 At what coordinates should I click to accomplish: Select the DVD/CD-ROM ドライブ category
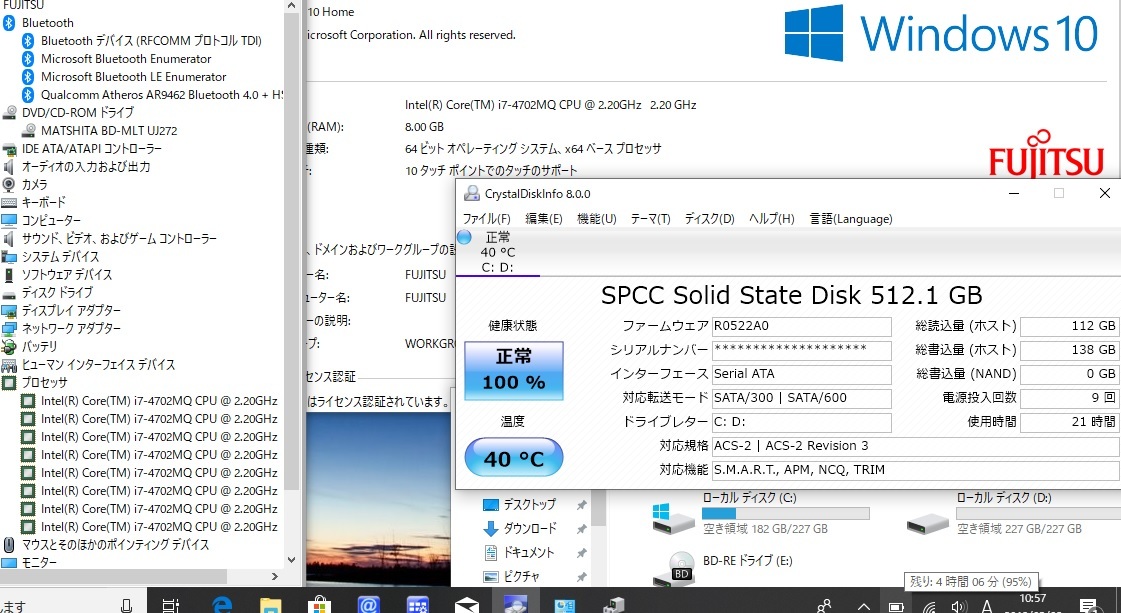[x=77, y=112]
